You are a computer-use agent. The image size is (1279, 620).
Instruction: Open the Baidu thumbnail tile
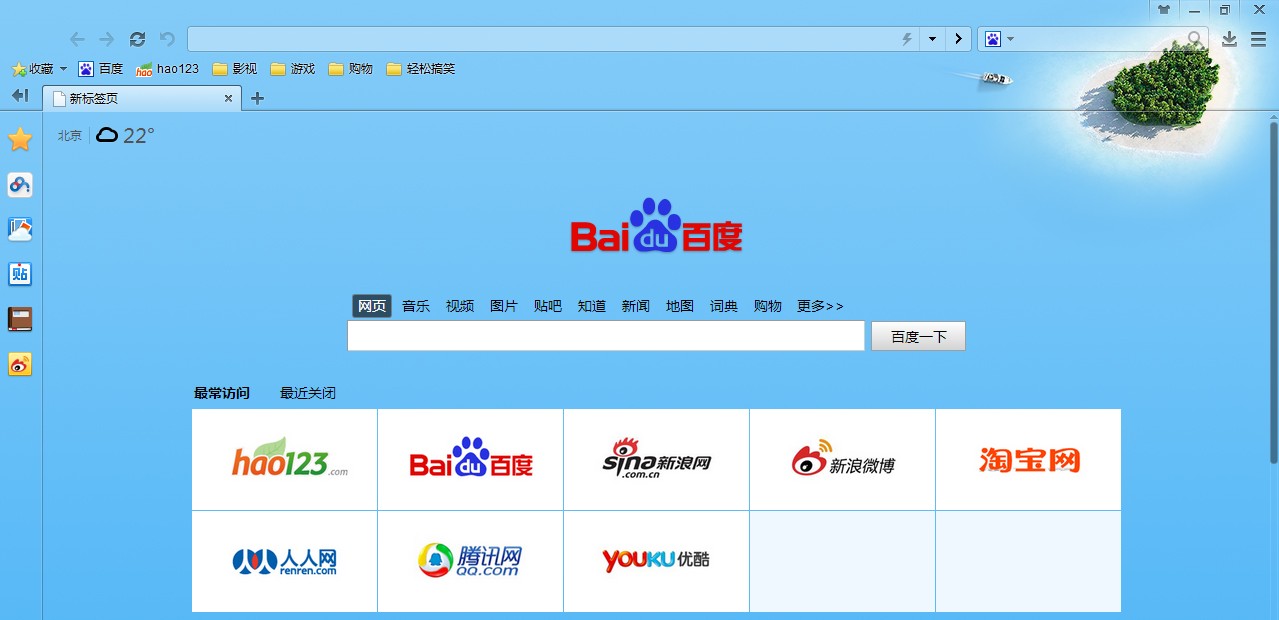(x=471, y=460)
